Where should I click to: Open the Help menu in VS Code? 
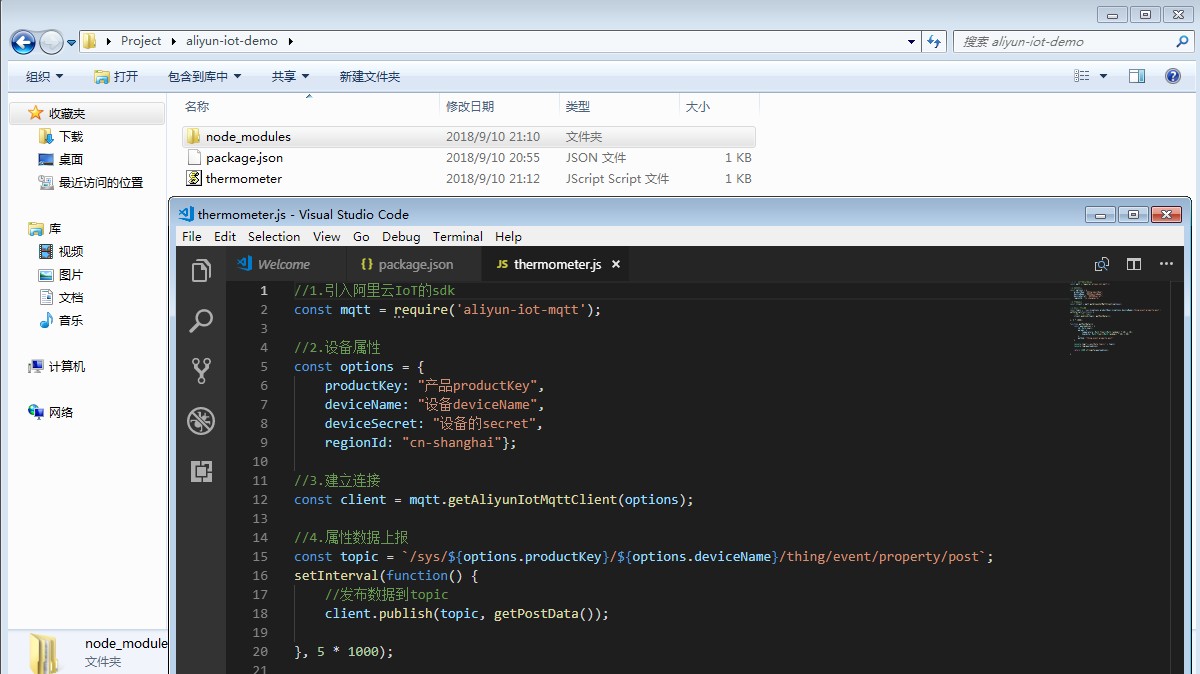(x=508, y=237)
